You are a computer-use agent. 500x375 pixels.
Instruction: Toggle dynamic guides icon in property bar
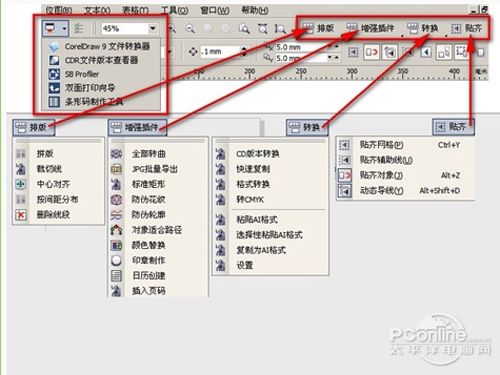390,52
